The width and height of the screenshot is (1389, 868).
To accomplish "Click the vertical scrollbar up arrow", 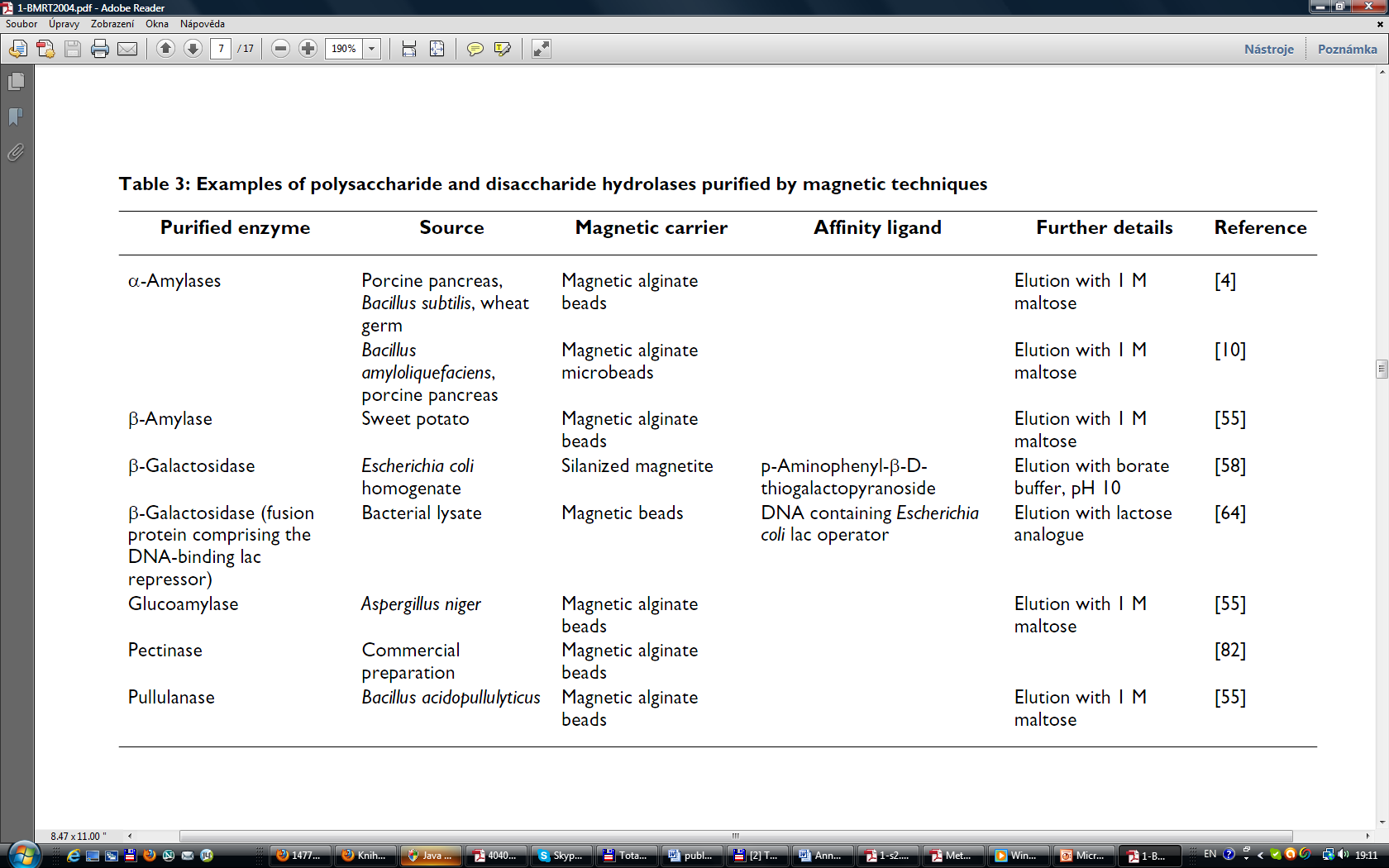I will pyautogui.click(x=1382, y=72).
